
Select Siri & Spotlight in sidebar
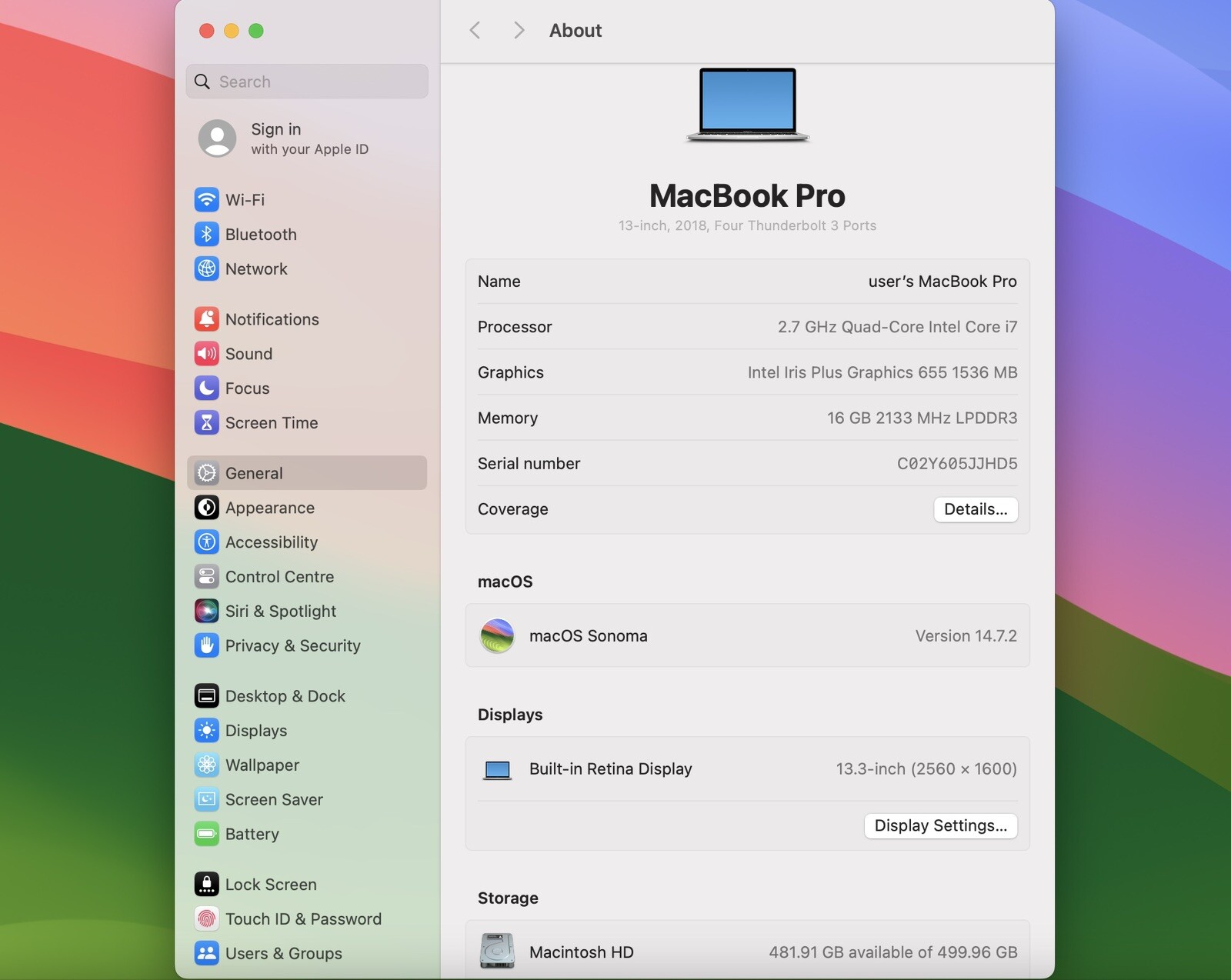[307, 612]
